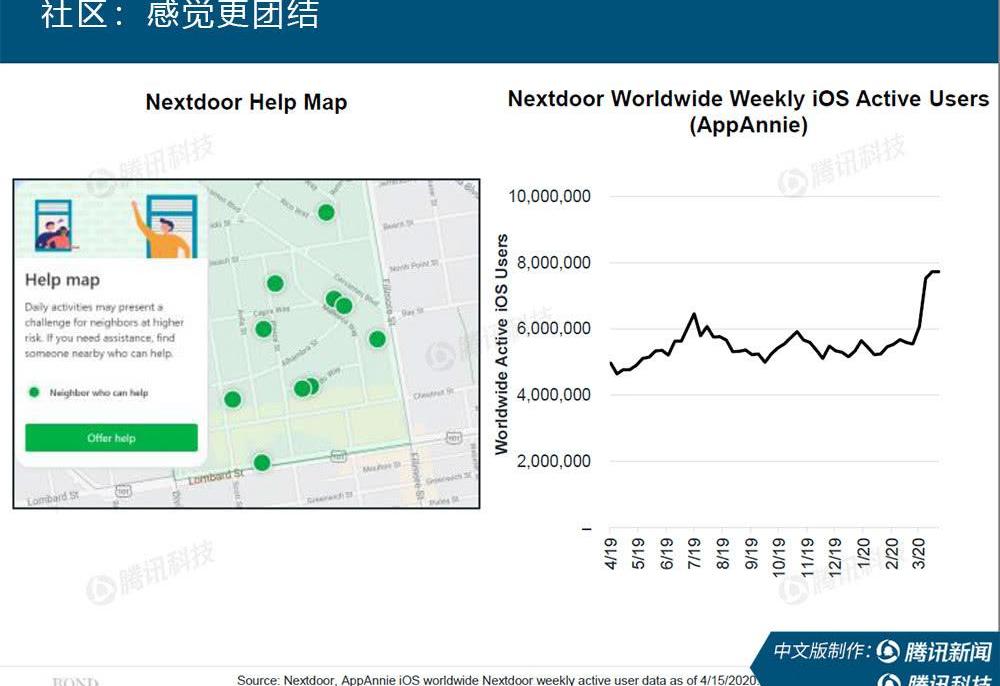Click the green Offer help button
1000x686 pixels.
click(x=112, y=437)
